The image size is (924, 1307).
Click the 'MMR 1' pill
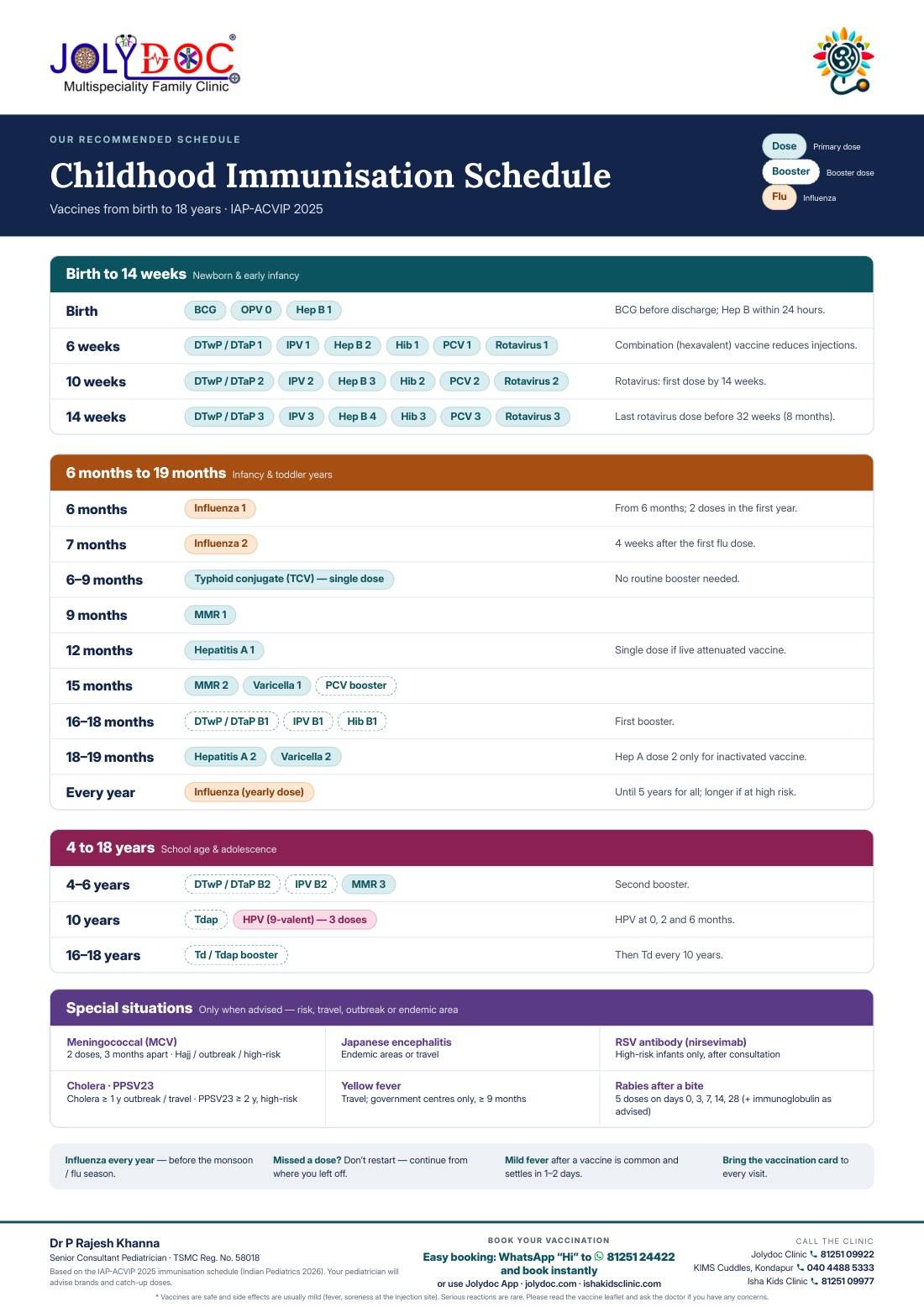(210, 615)
